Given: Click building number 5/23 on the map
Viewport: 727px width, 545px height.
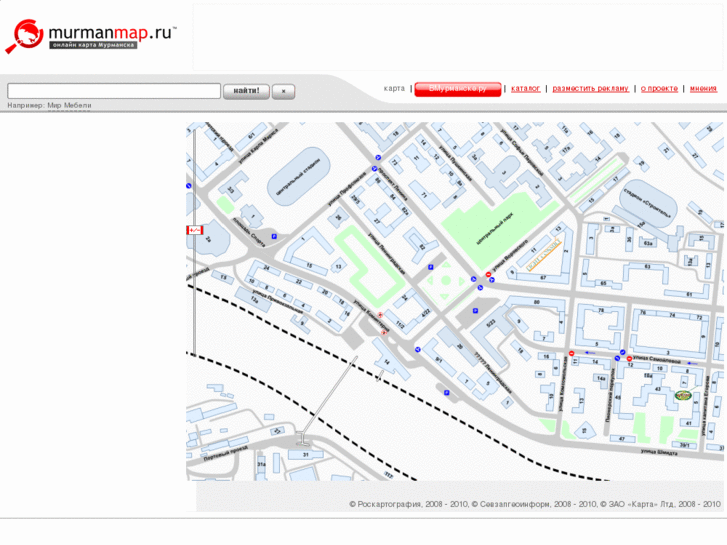Looking at the screenshot, I should click(491, 323).
